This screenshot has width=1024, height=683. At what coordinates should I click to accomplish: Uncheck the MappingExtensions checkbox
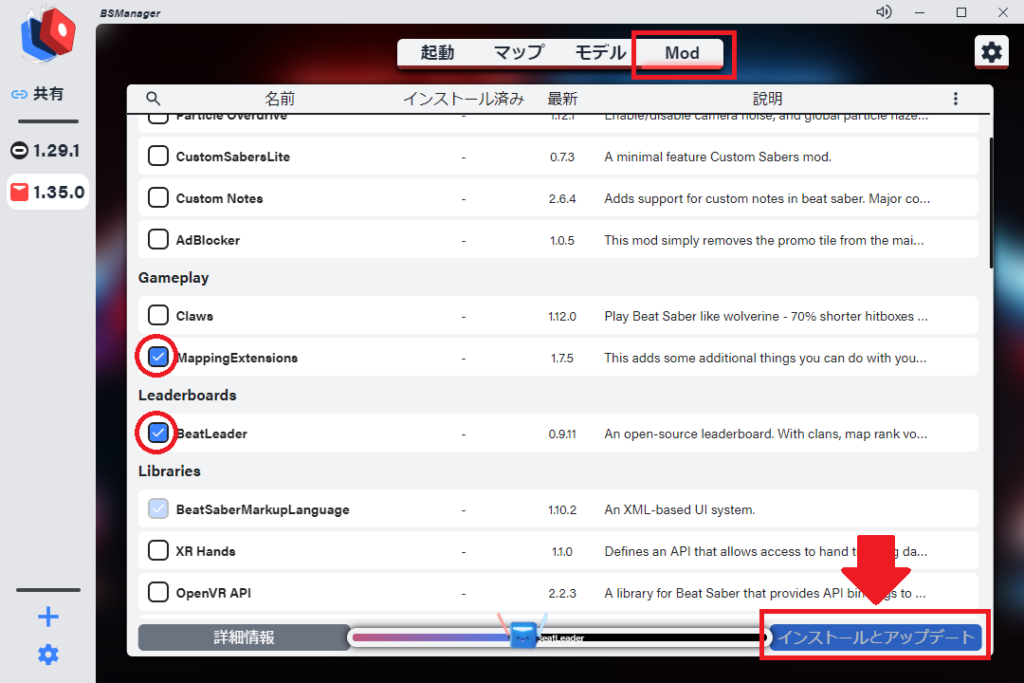[x=158, y=357]
